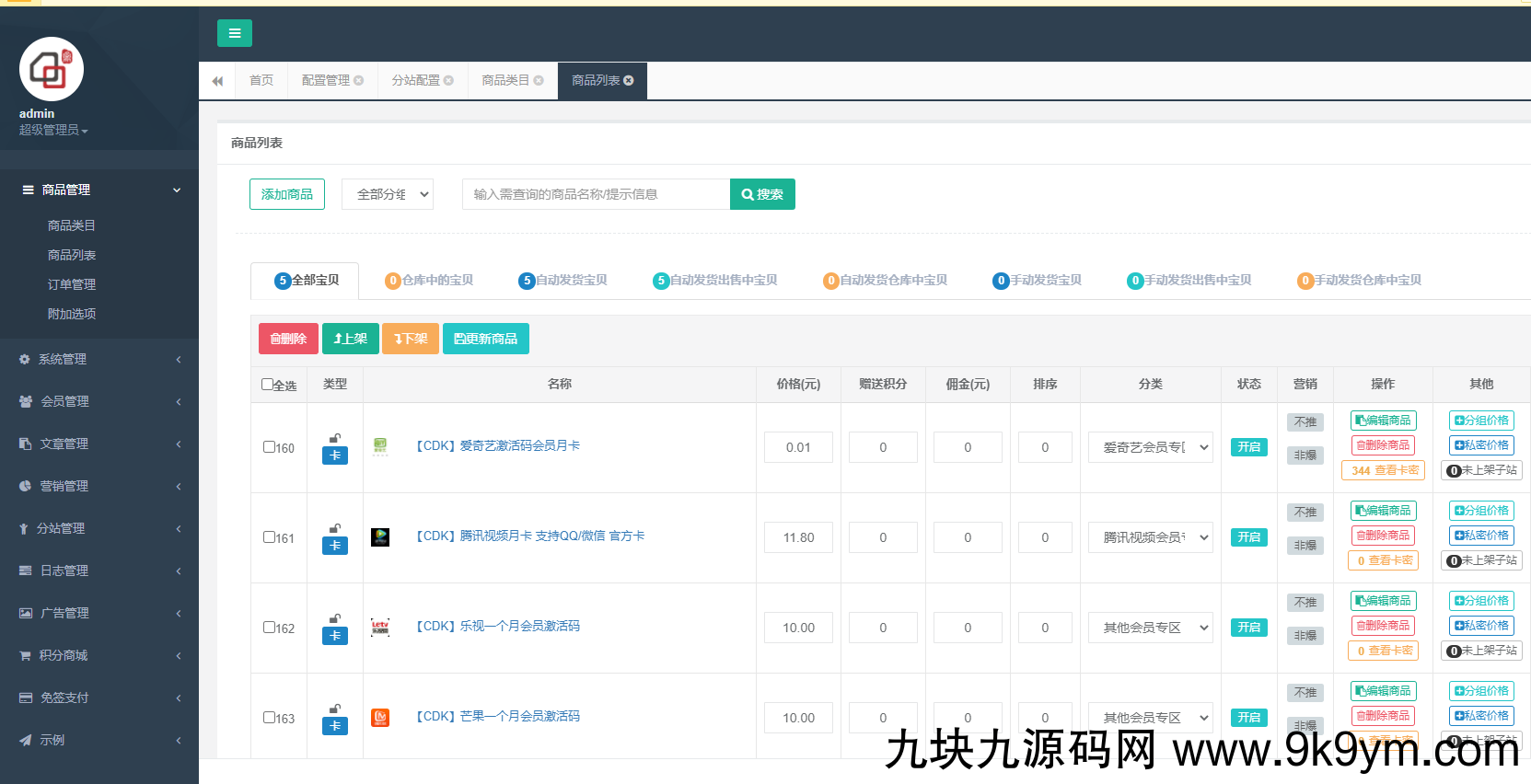The height and width of the screenshot is (784, 1531).
Task: Check the checkbox for row 162
Action: 269,627
